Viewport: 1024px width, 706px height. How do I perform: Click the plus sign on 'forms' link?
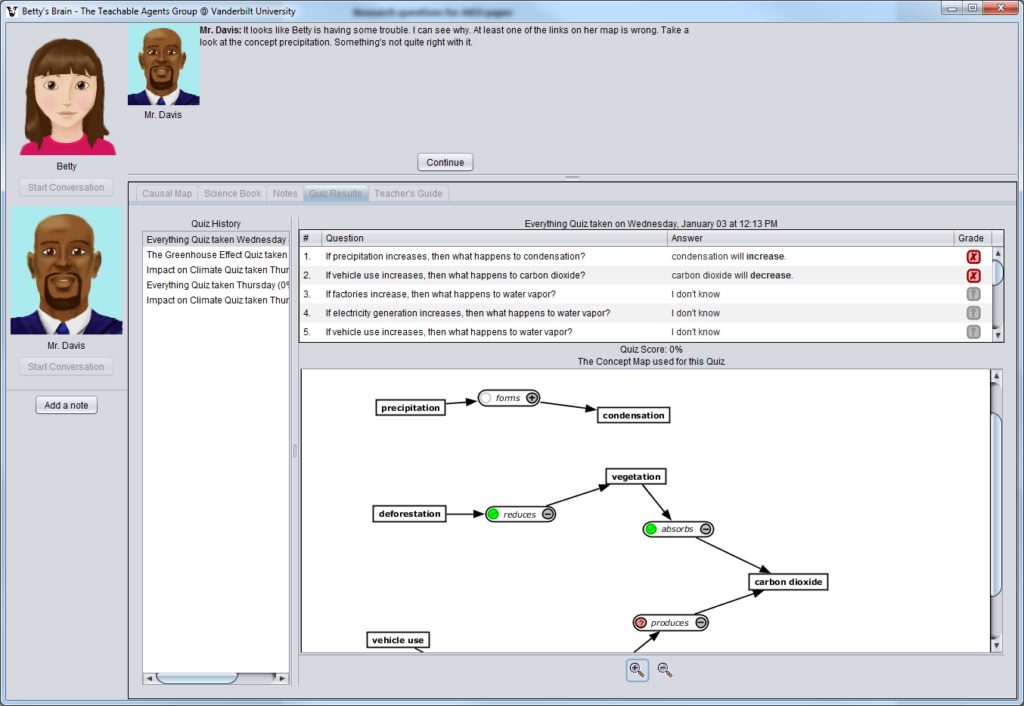(x=532, y=398)
